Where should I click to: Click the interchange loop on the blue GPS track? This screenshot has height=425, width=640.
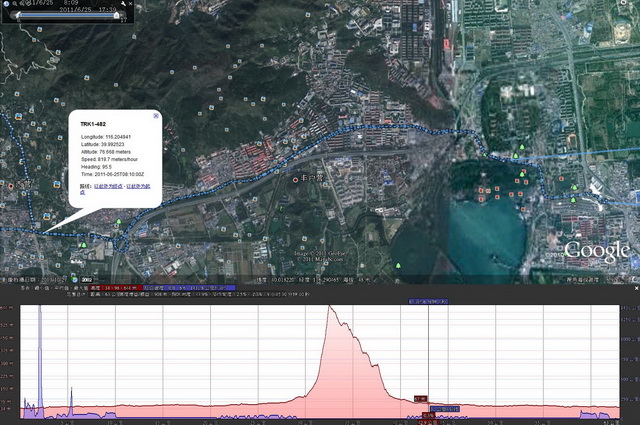[121, 243]
